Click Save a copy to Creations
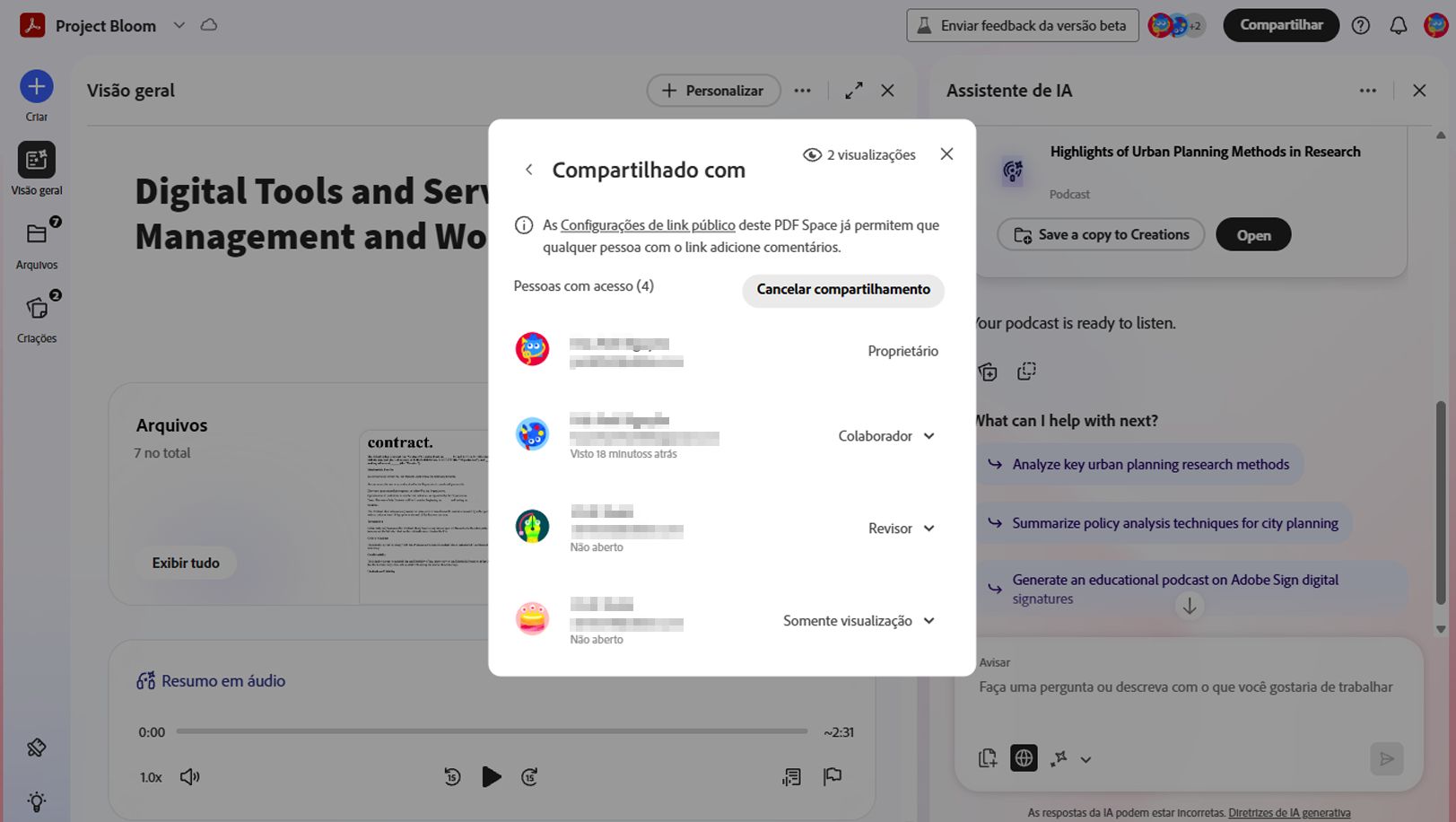 coord(1101,235)
